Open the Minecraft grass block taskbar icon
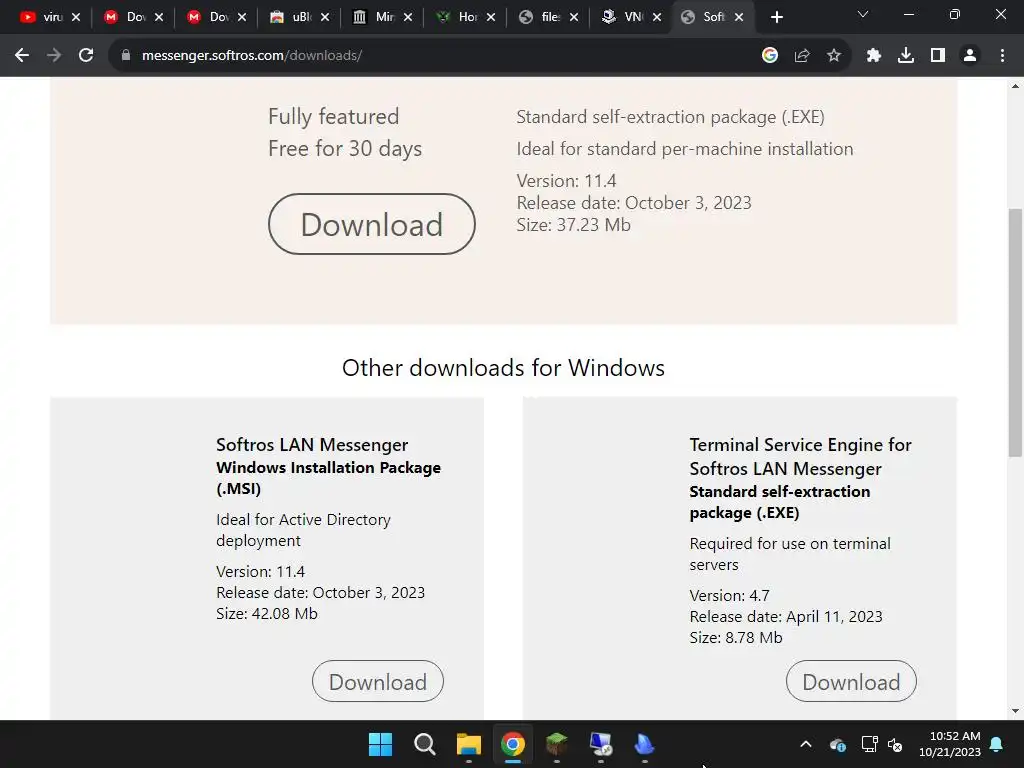 (556, 744)
